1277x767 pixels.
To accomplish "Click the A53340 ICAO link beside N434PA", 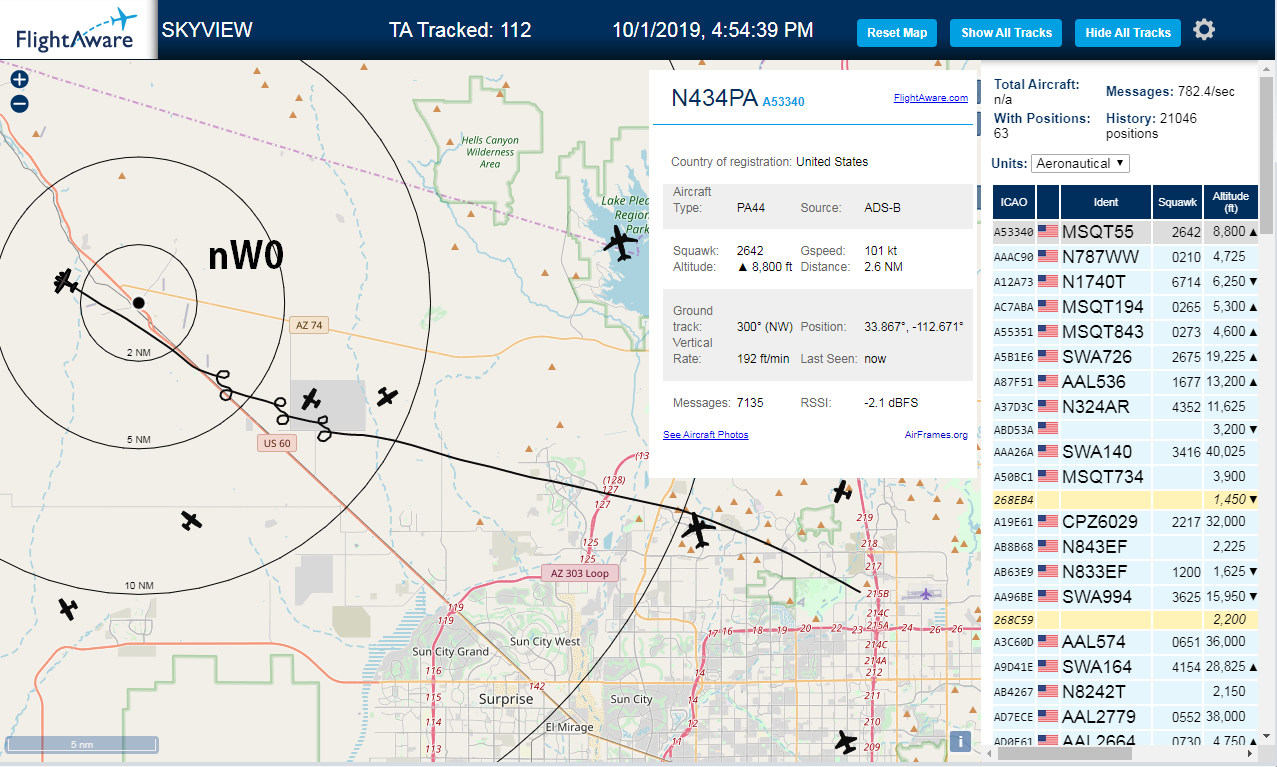I will [x=783, y=102].
